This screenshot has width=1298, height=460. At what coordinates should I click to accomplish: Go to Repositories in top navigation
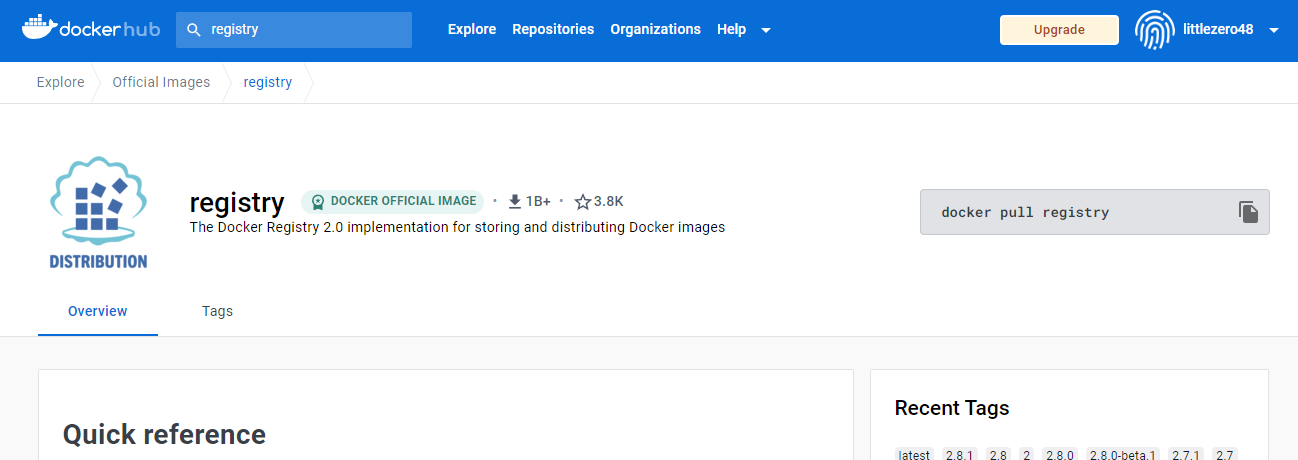click(x=553, y=30)
